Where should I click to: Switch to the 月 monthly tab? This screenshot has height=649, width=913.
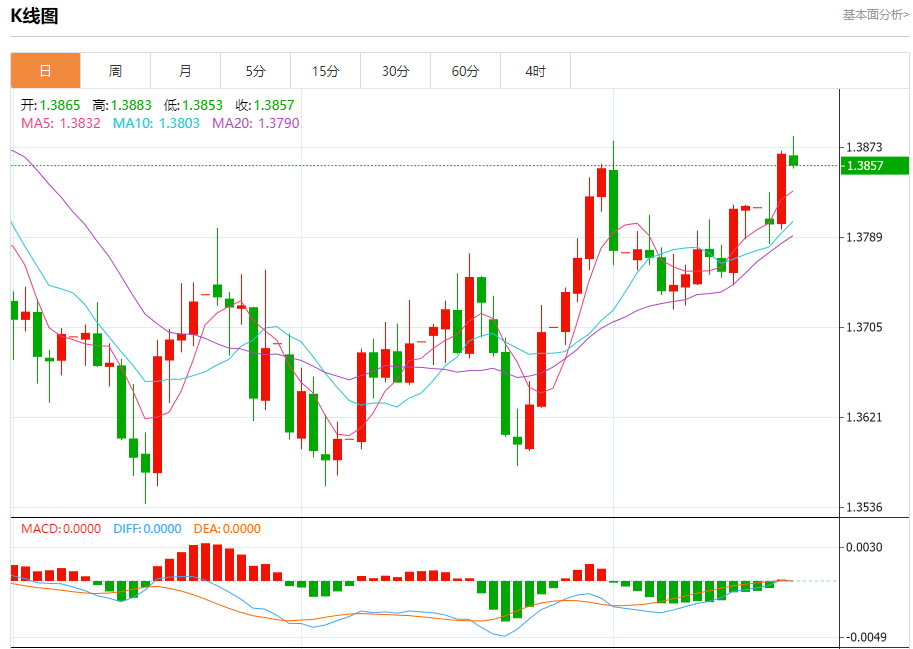pos(185,71)
